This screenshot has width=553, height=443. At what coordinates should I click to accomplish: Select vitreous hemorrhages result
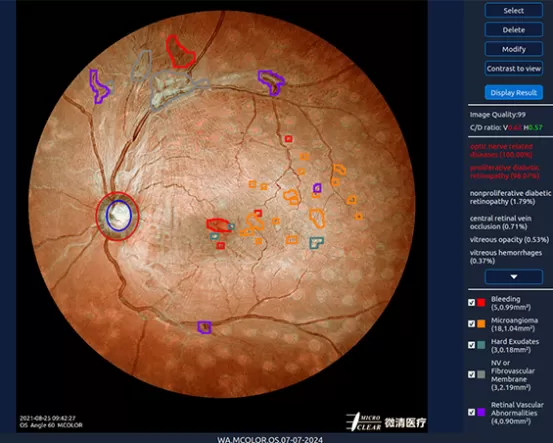pyautogui.click(x=506, y=257)
